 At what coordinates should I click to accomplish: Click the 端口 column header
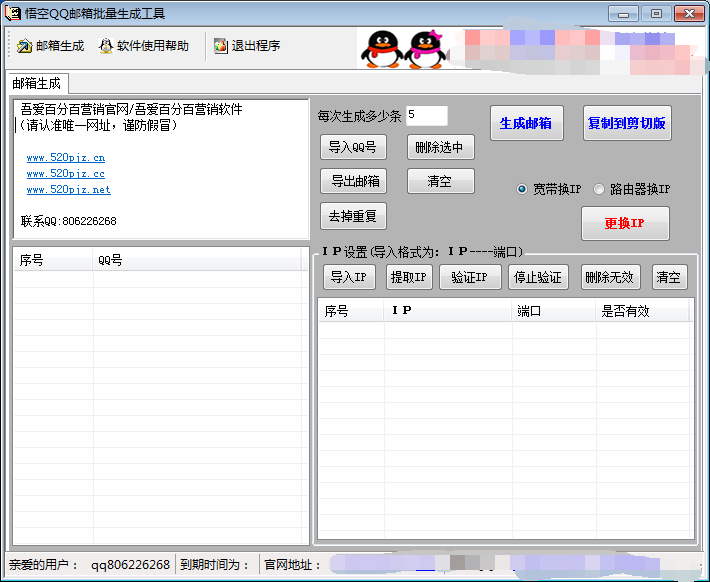554,311
